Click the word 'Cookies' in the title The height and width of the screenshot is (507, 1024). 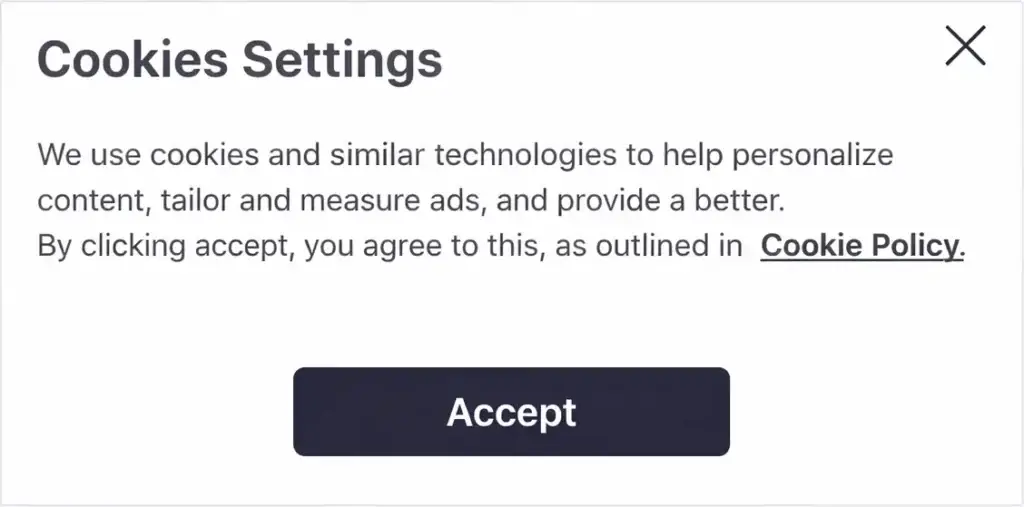point(132,60)
